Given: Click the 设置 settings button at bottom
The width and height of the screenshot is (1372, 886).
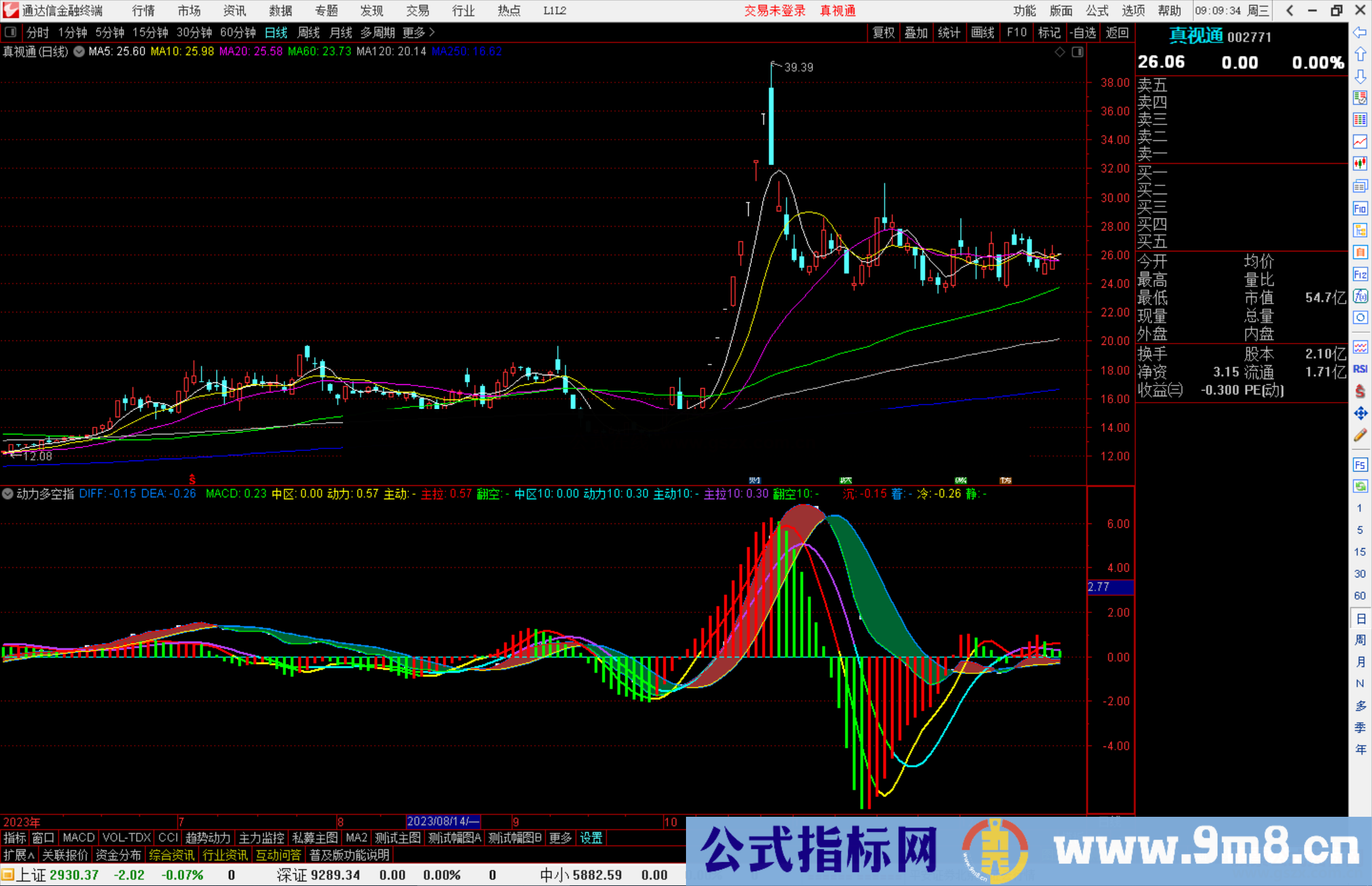Looking at the screenshot, I should point(591,838).
